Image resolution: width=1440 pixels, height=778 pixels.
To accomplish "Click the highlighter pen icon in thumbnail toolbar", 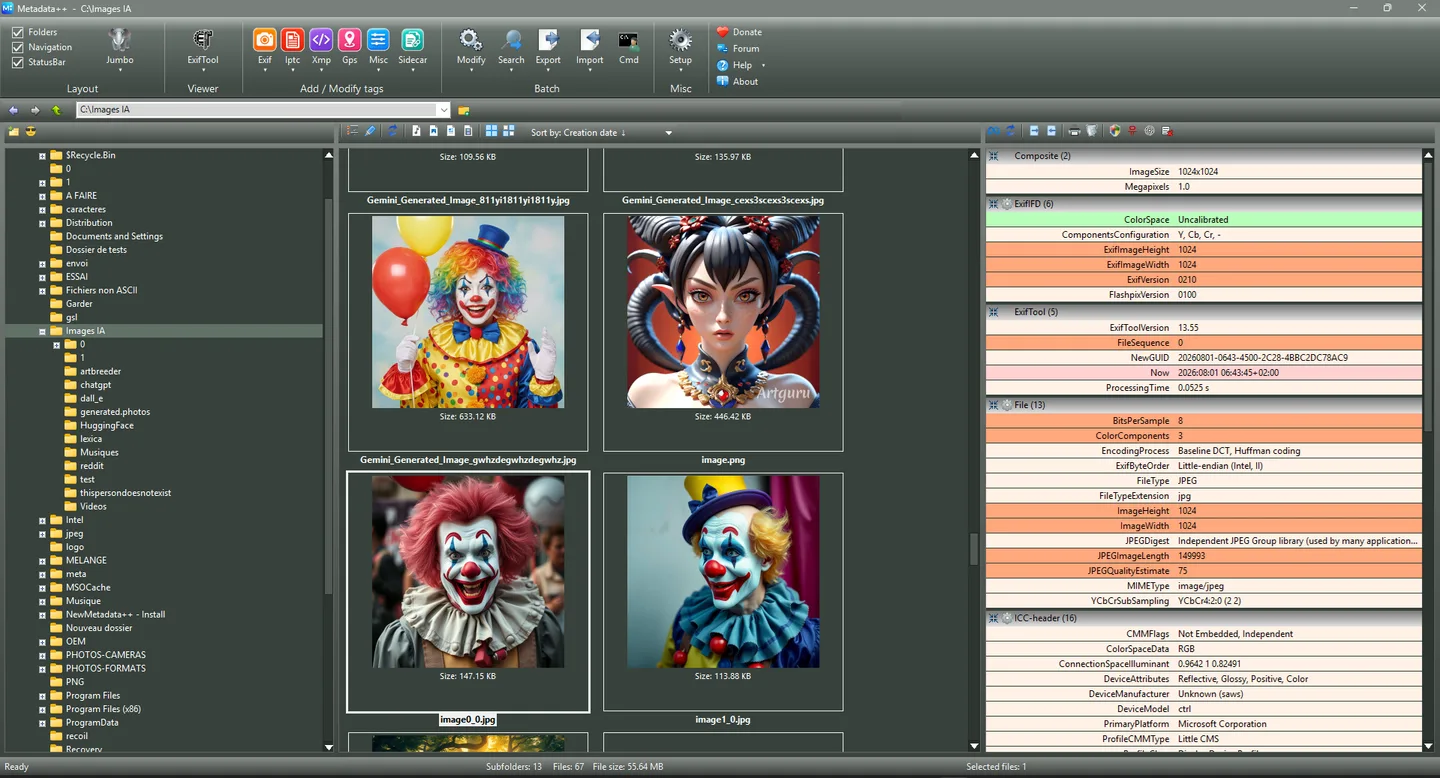I will pyautogui.click(x=370, y=131).
